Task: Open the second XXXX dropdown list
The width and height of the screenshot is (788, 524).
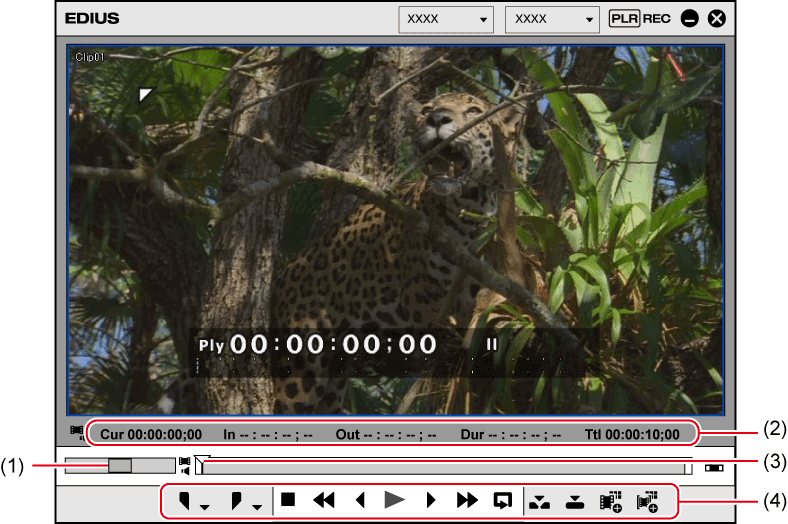Action: [553, 19]
